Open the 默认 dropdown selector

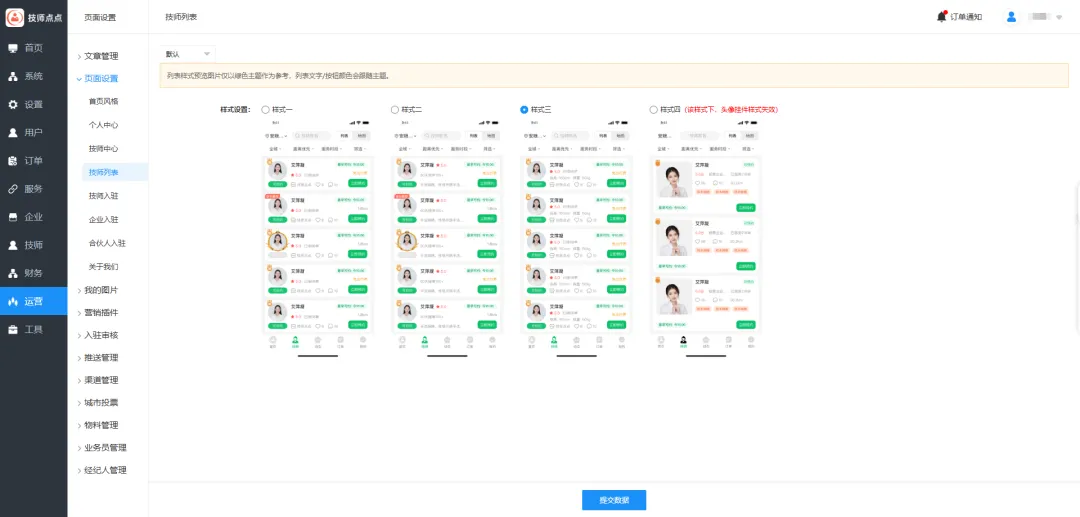(188, 54)
